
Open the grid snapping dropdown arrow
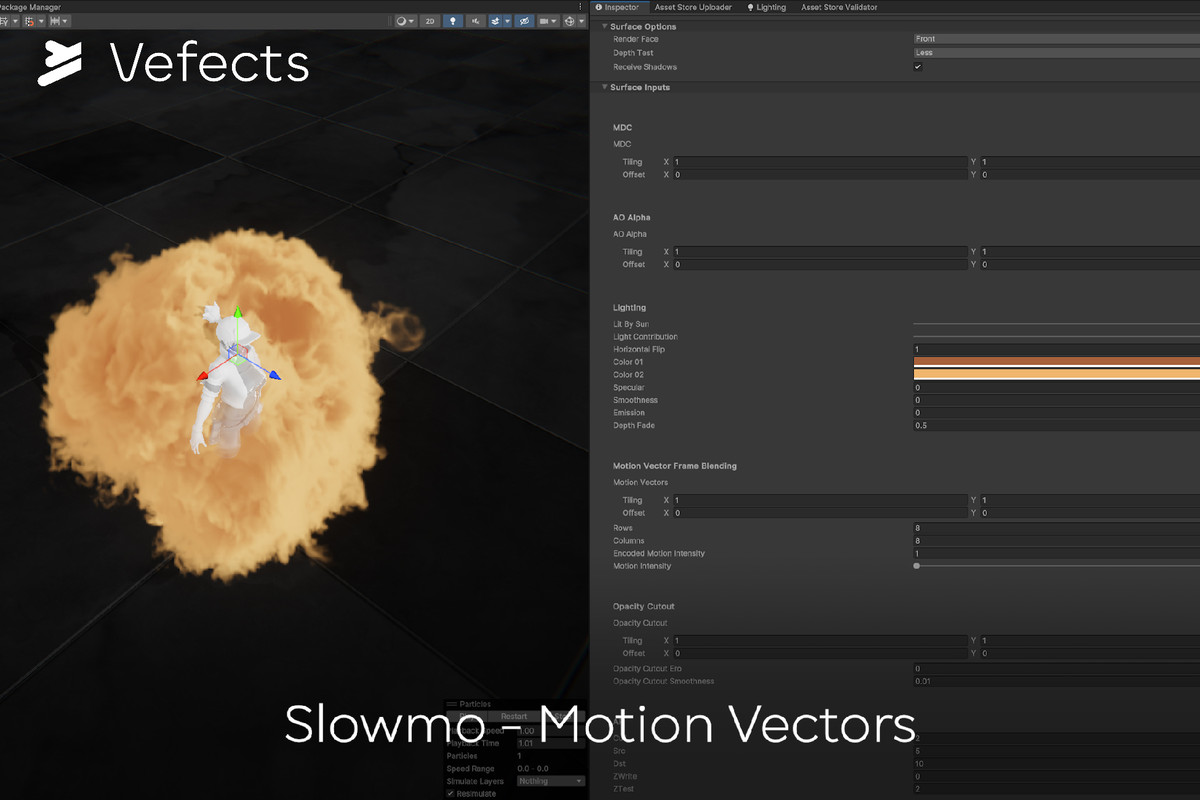click(40, 20)
